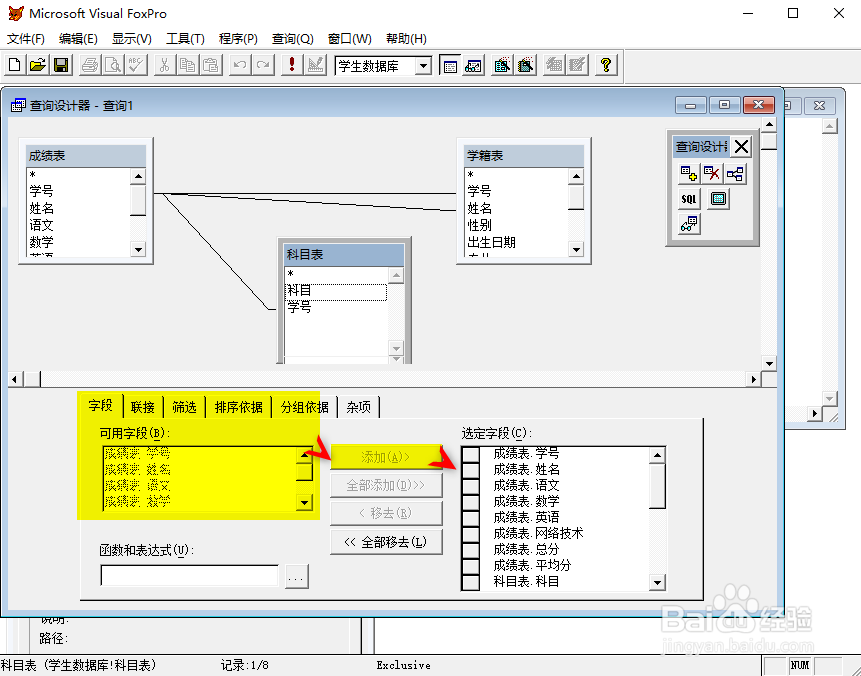Click the ABC spelling check icon
This screenshot has height=676, width=861.
(x=136, y=65)
